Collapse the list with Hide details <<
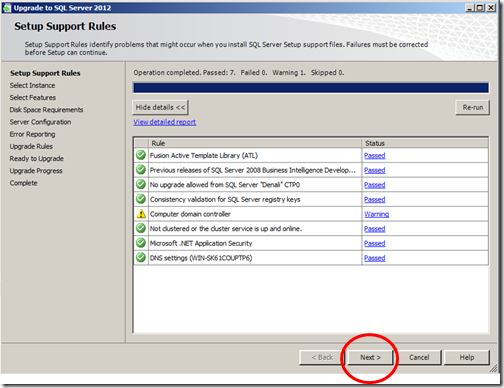The width and height of the screenshot is (504, 388). pyautogui.click(x=160, y=107)
